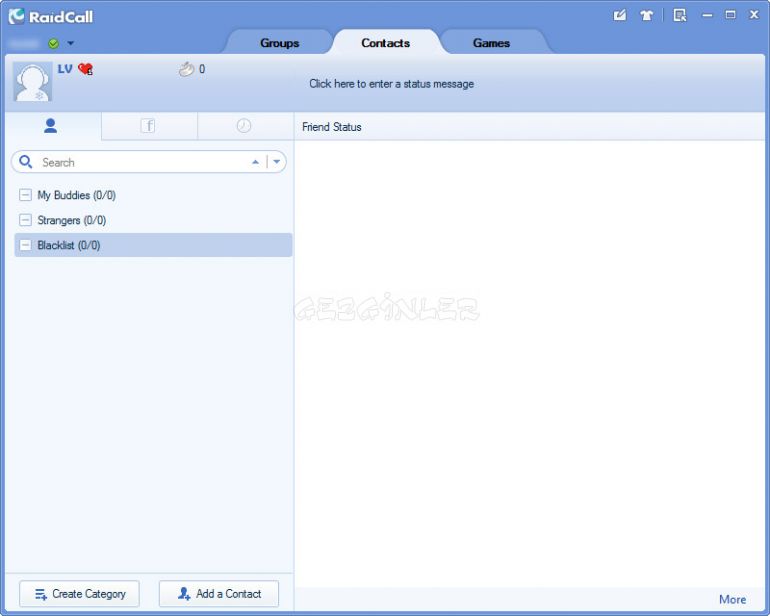The width and height of the screenshot is (770, 616).
Task: Open the status dropdown arrow beside username
Action: point(71,43)
